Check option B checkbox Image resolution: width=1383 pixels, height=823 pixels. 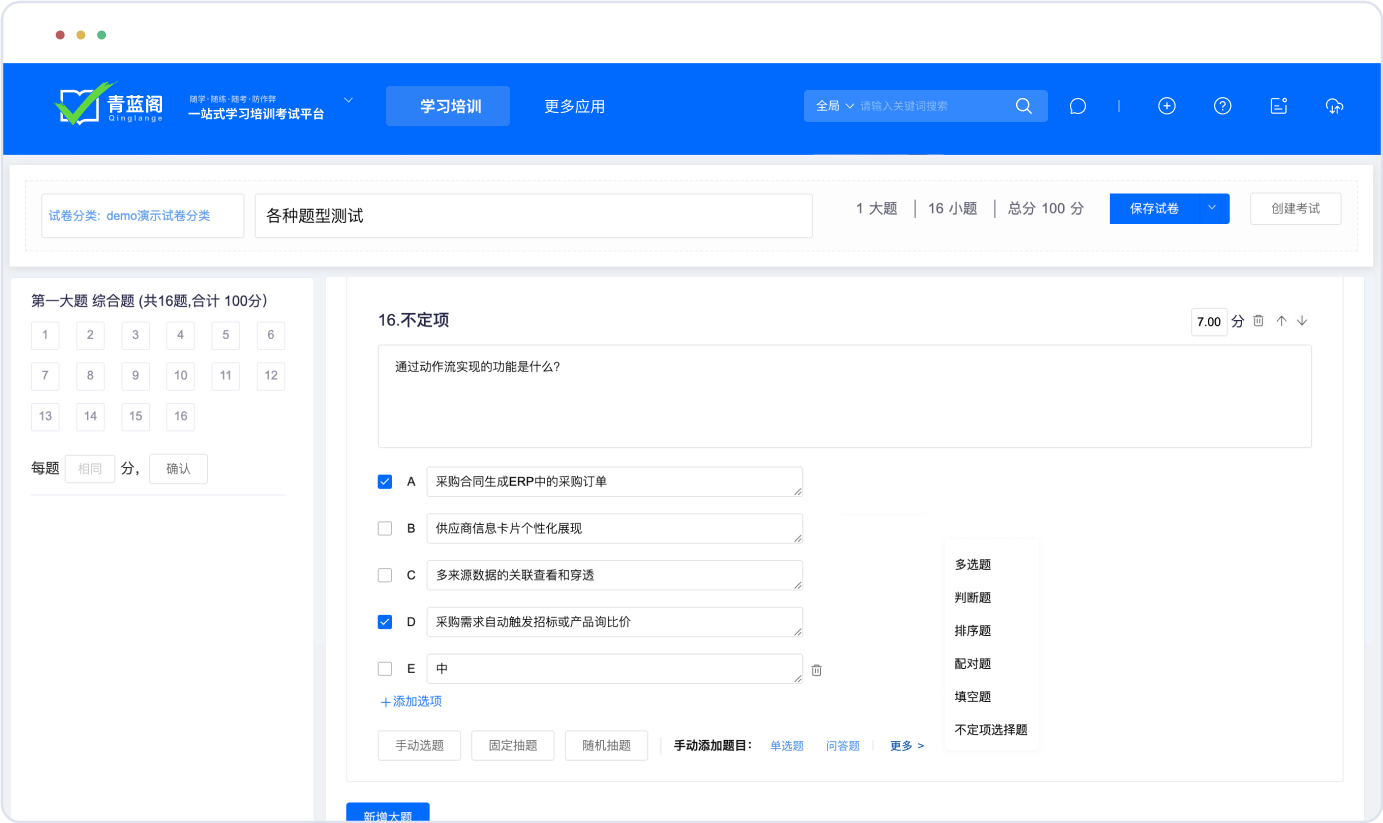384,529
